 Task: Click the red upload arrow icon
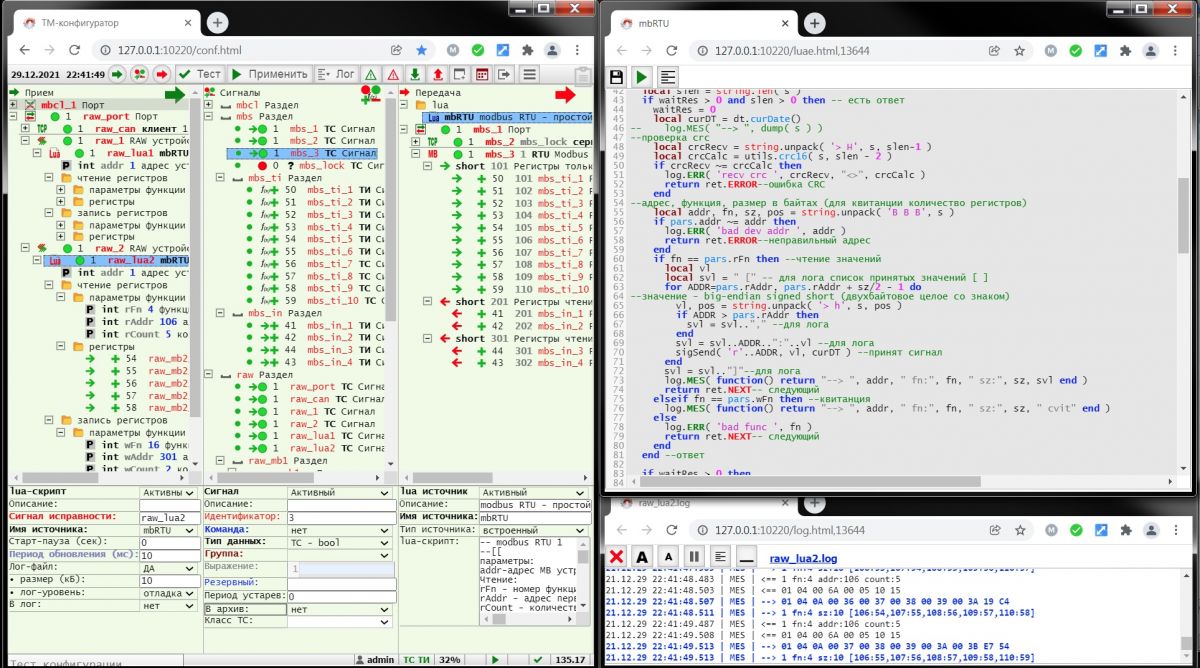[438, 74]
